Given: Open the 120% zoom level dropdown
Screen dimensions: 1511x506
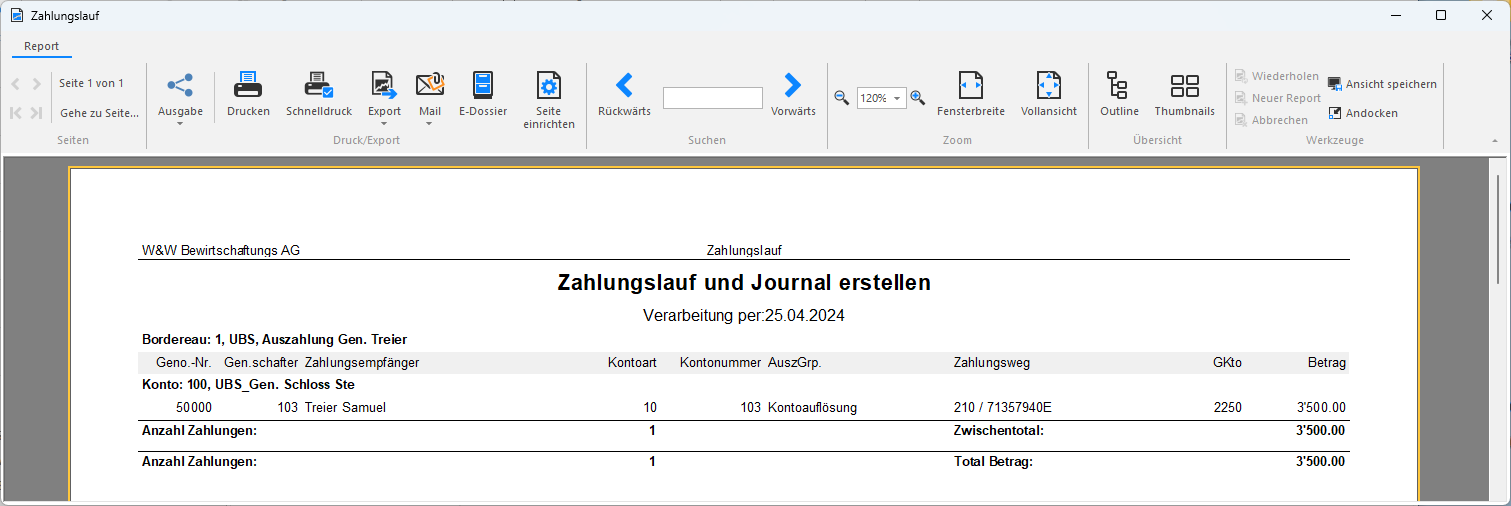Looking at the screenshot, I should pos(897,98).
